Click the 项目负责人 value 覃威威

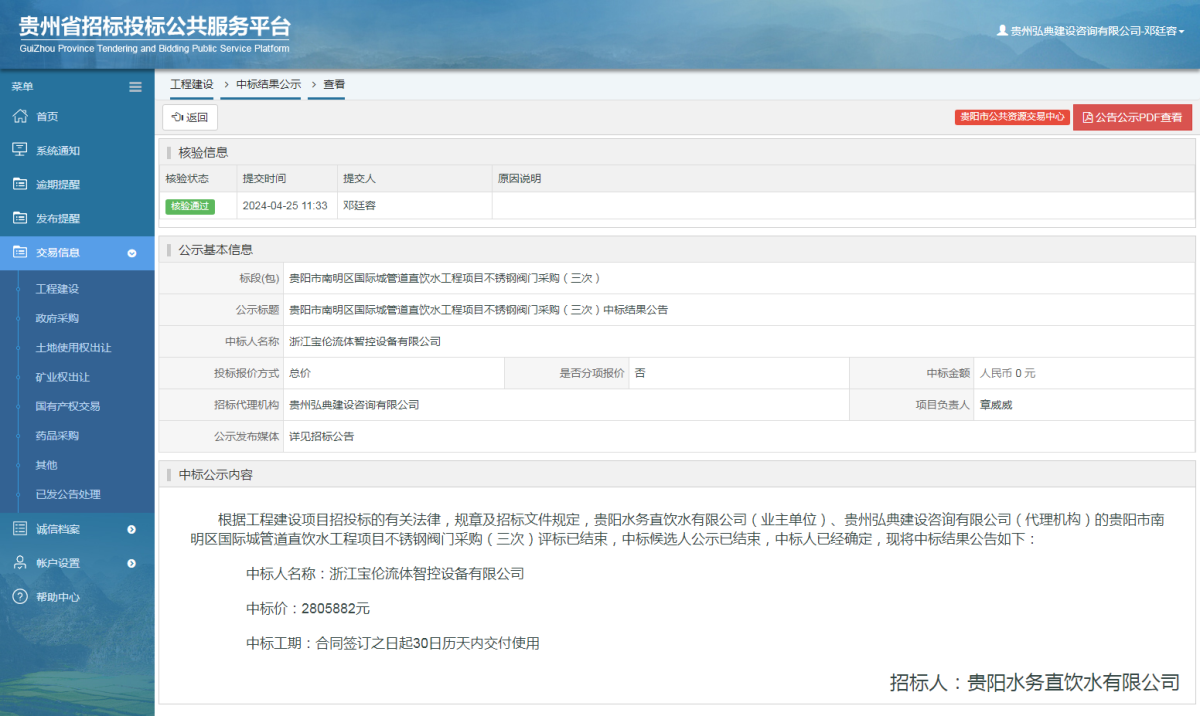point(997,405)
